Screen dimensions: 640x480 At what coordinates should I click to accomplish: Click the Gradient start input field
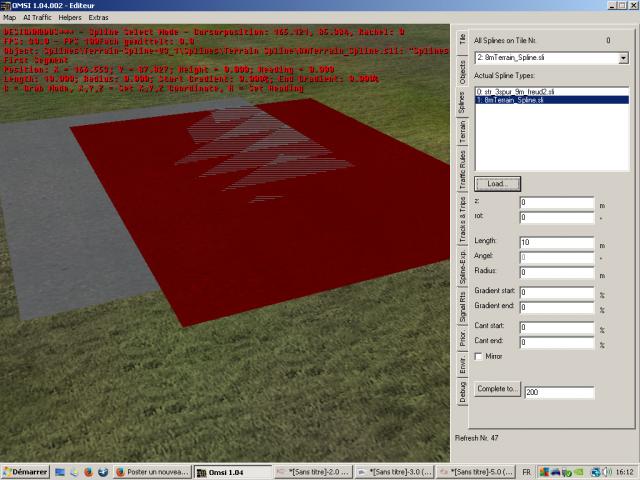click(x=557, y=292)
